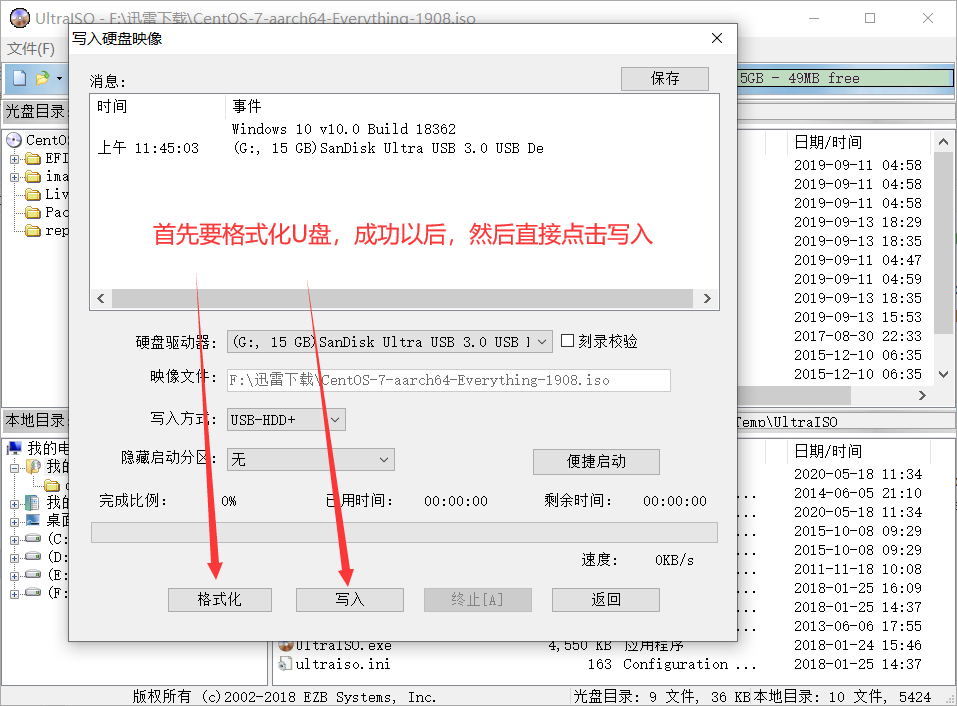Select the repodata folder icon

(33, 231)
